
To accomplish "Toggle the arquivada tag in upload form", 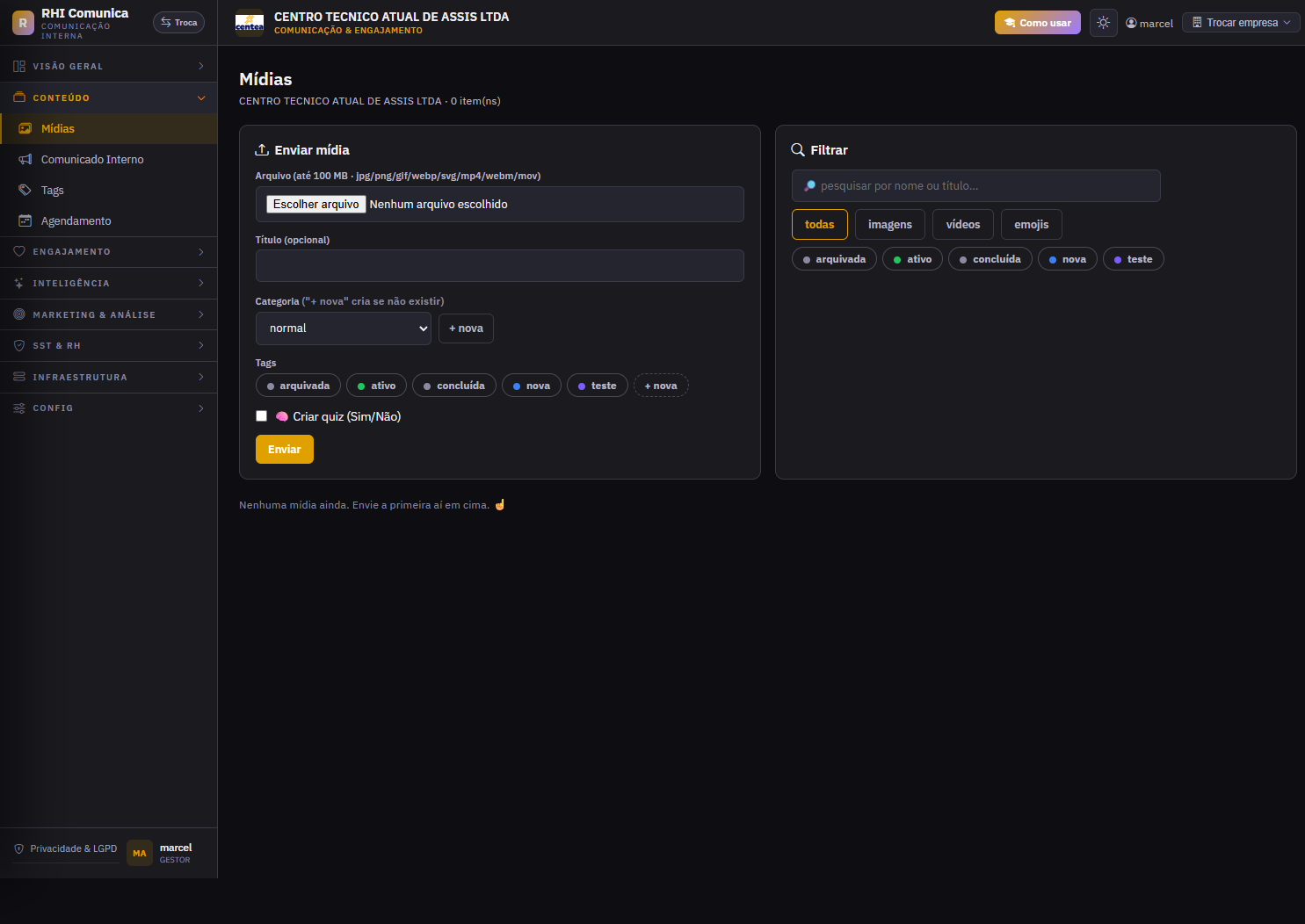I will click(298, 386).
